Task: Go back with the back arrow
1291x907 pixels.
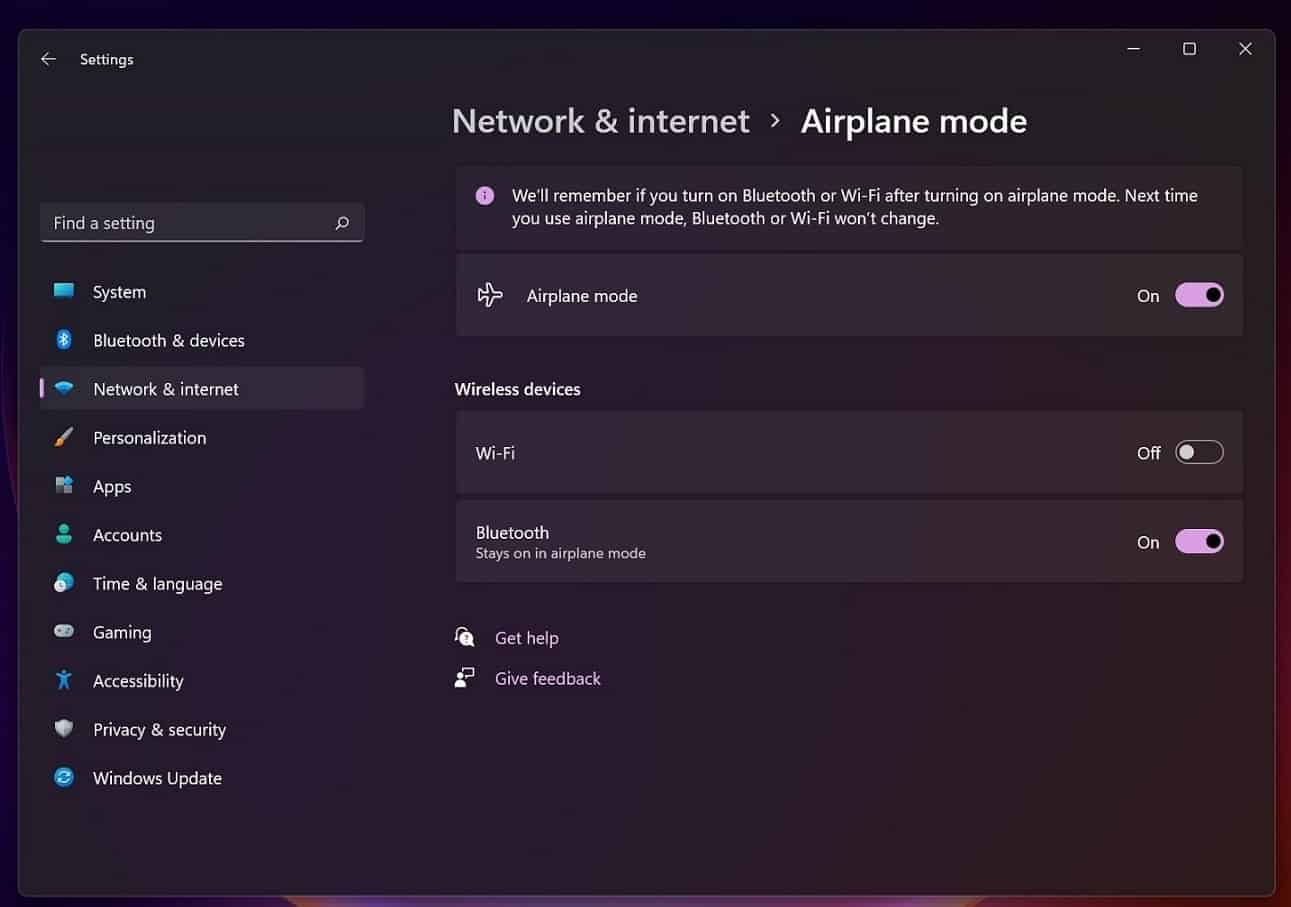Action: tap(48, 59)
